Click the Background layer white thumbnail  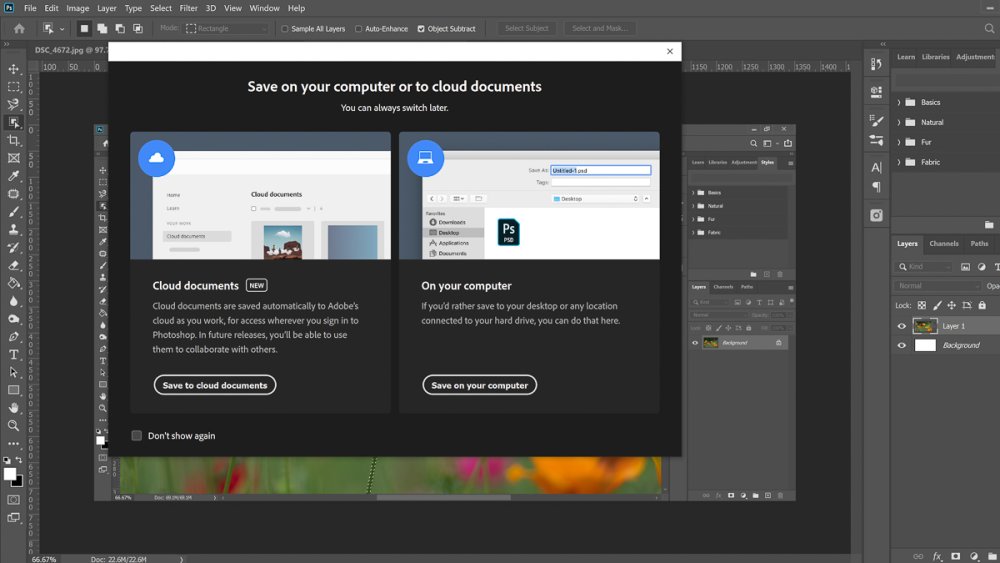tap(925, 346)
